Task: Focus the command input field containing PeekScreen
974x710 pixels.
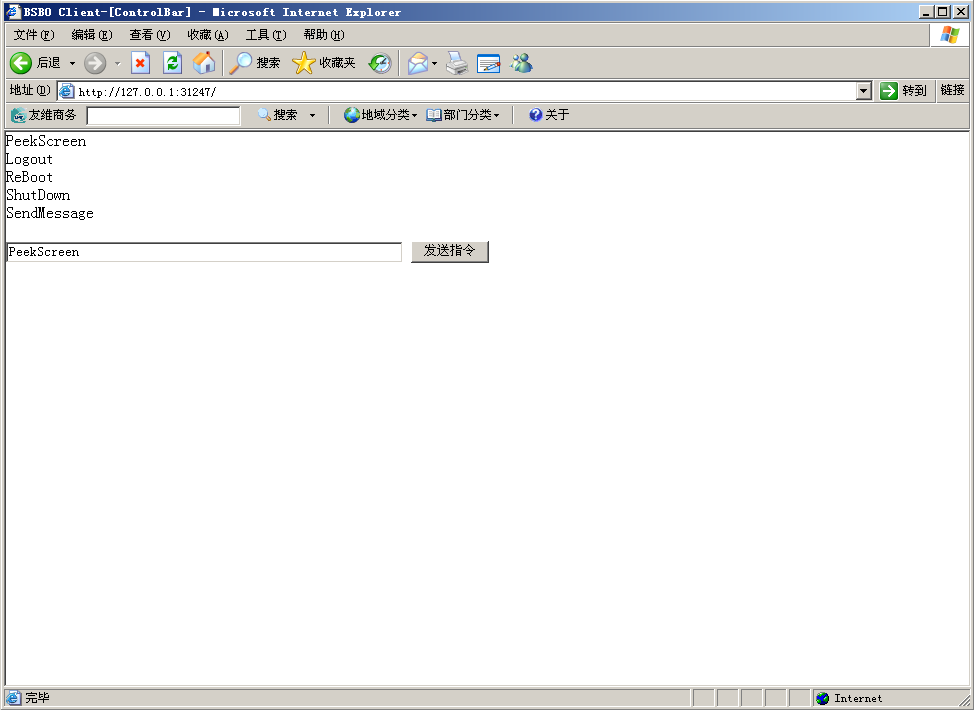Action: (x=204, y=252)
